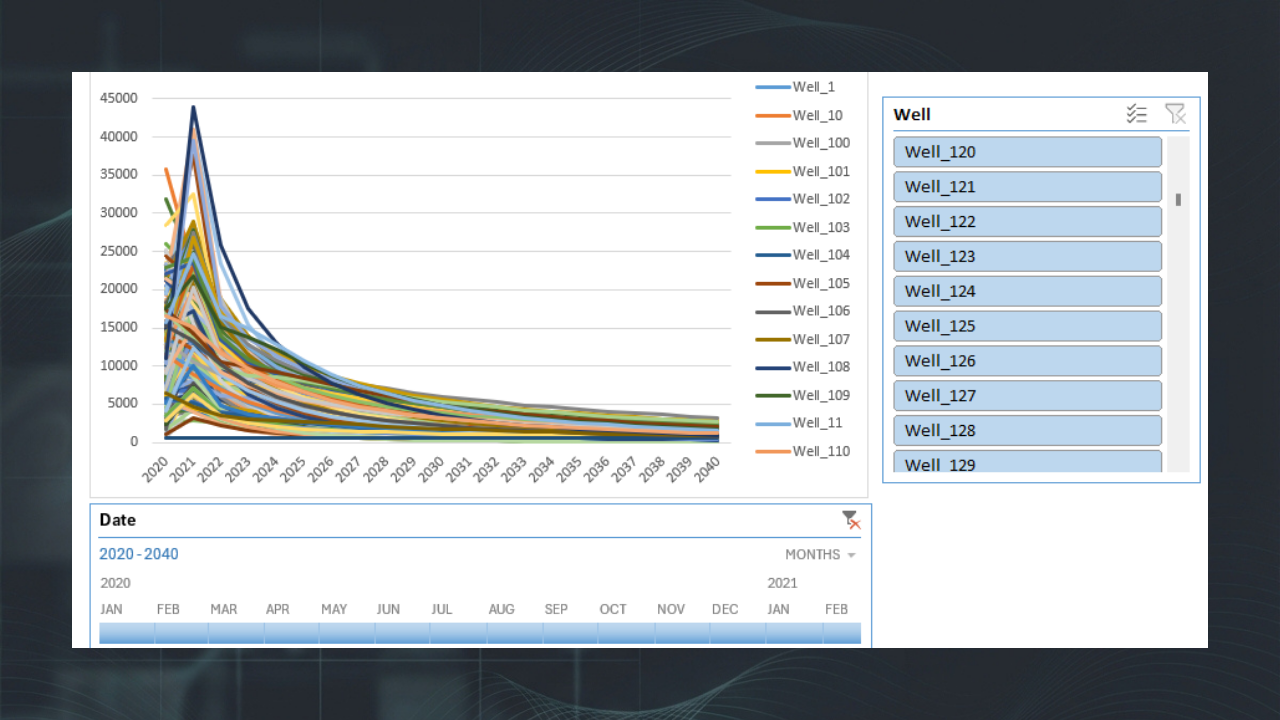Select Well_126 in the slicer
The height and width of the screenshot is (720, 1280).
1028,361
